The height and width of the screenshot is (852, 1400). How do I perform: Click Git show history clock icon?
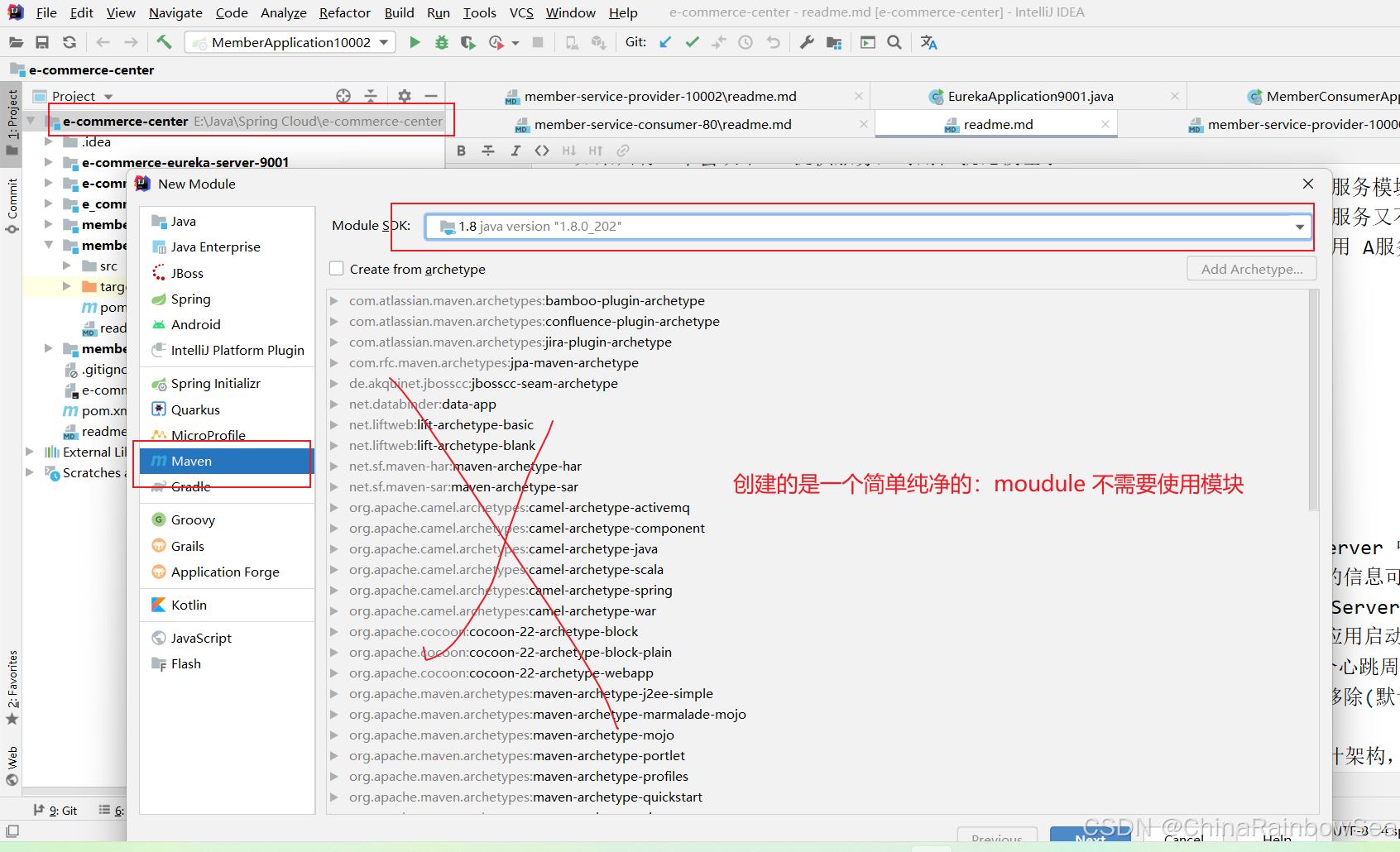746,42
